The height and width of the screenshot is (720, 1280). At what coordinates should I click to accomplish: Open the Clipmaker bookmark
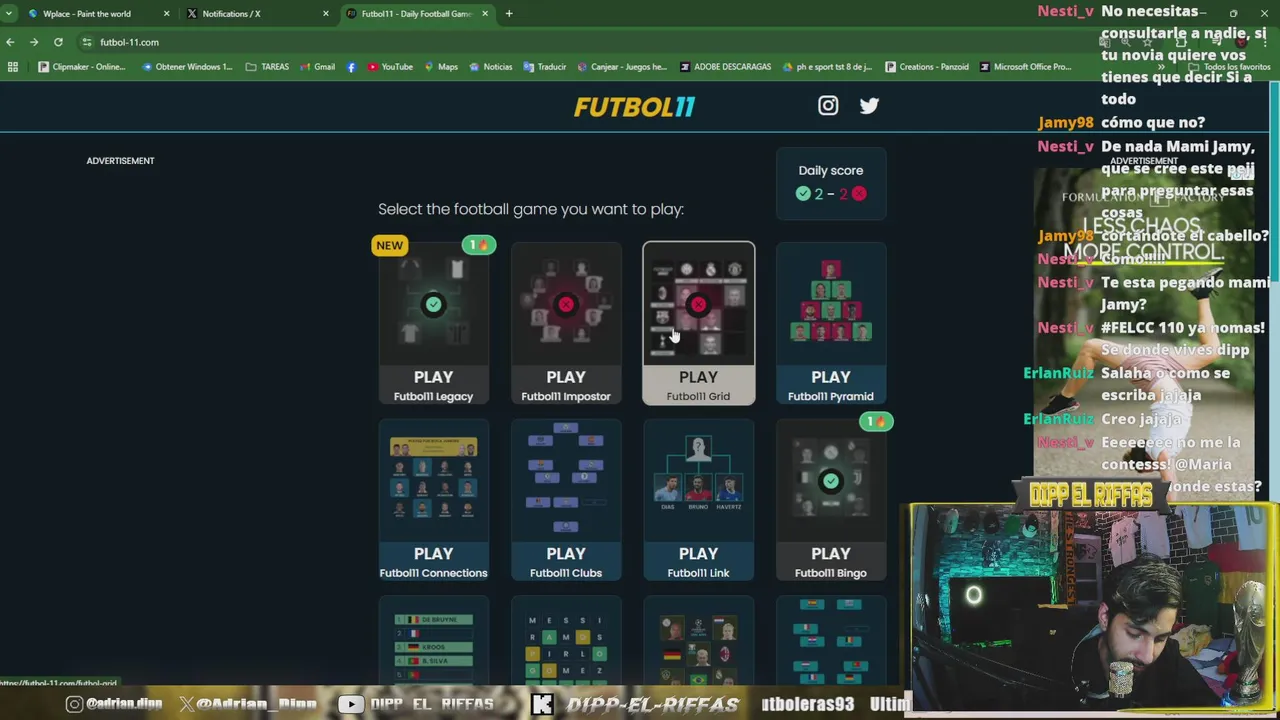[82, 67]
